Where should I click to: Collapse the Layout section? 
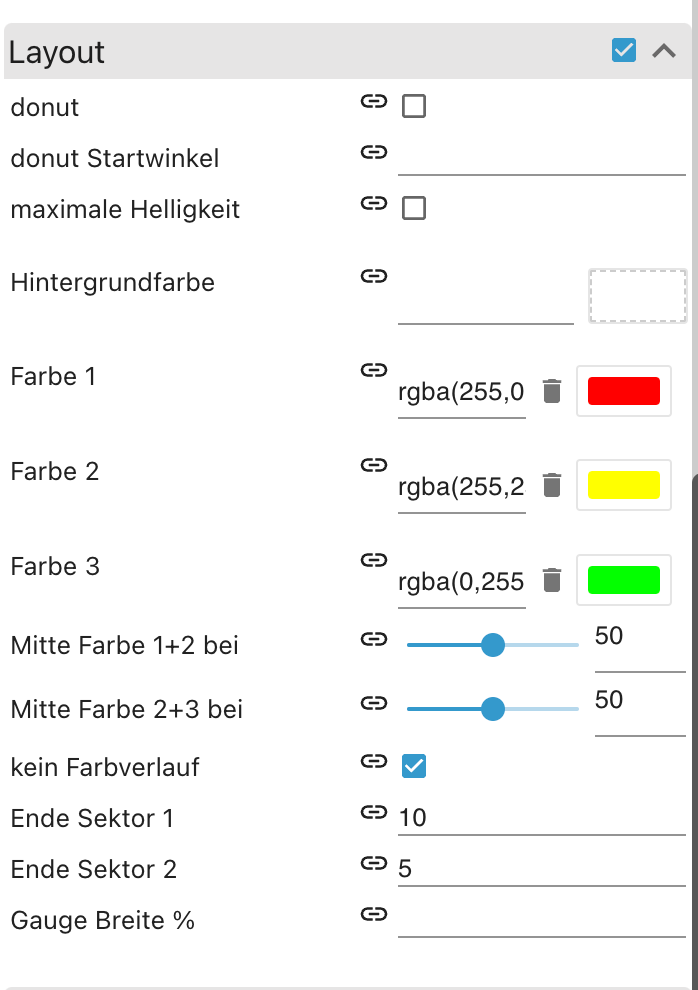pos(664,51)
